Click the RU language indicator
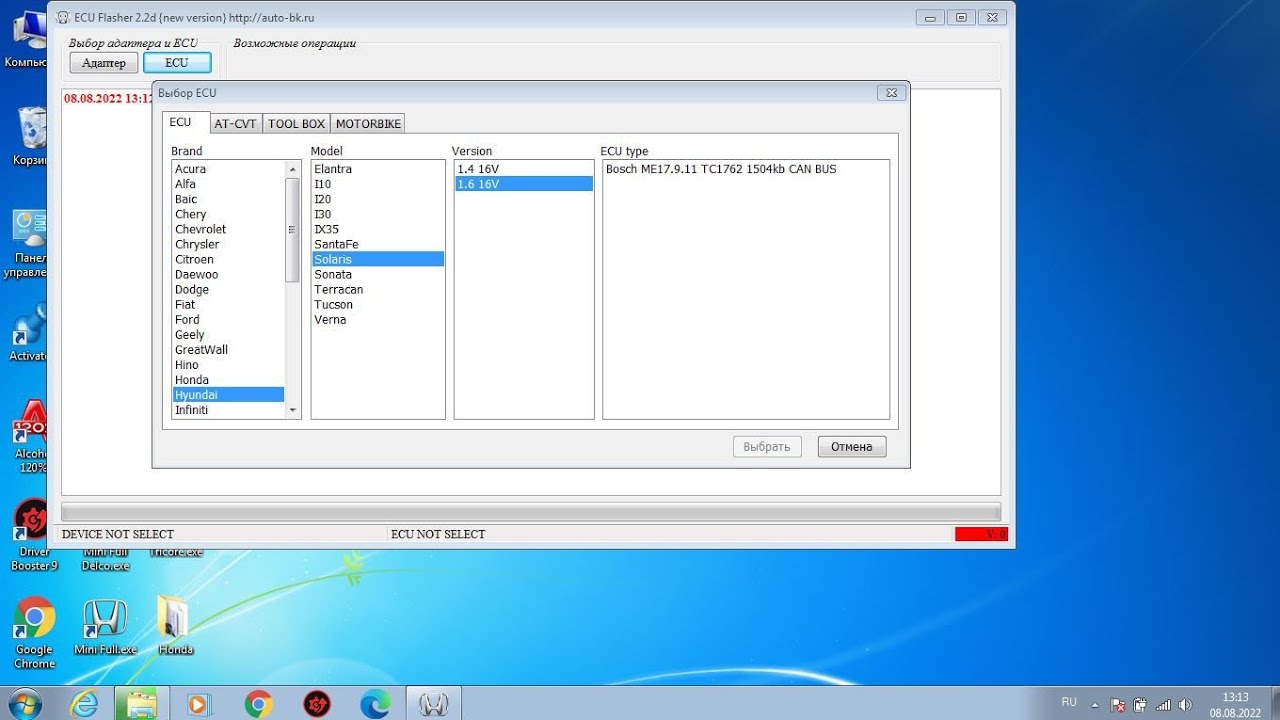The width and height of the screenshot is (1280, 720). (x=1069, y=703)
